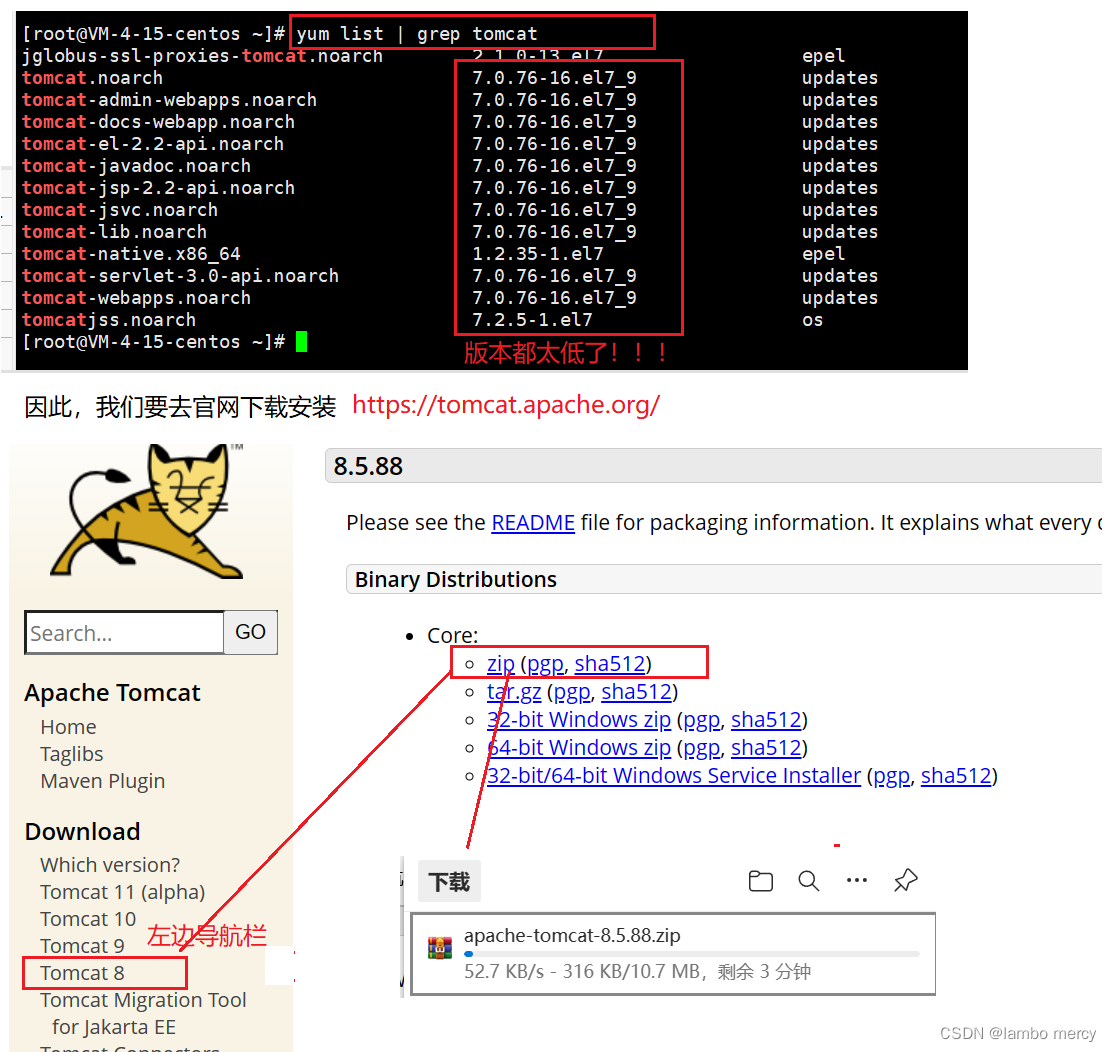Download 32-bit/64-bit Windows Service Installer
The height and width of the screenshot is (1052, 1112).
click(674, 775)
